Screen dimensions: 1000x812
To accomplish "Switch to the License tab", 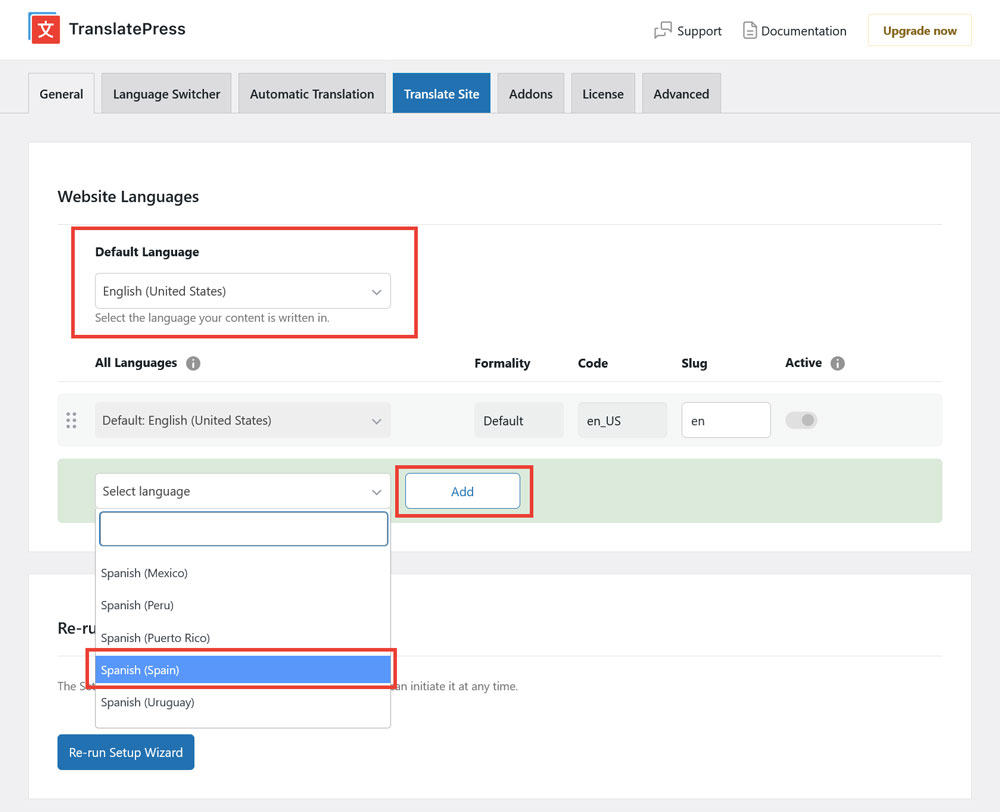I will (x=602, y=93).
